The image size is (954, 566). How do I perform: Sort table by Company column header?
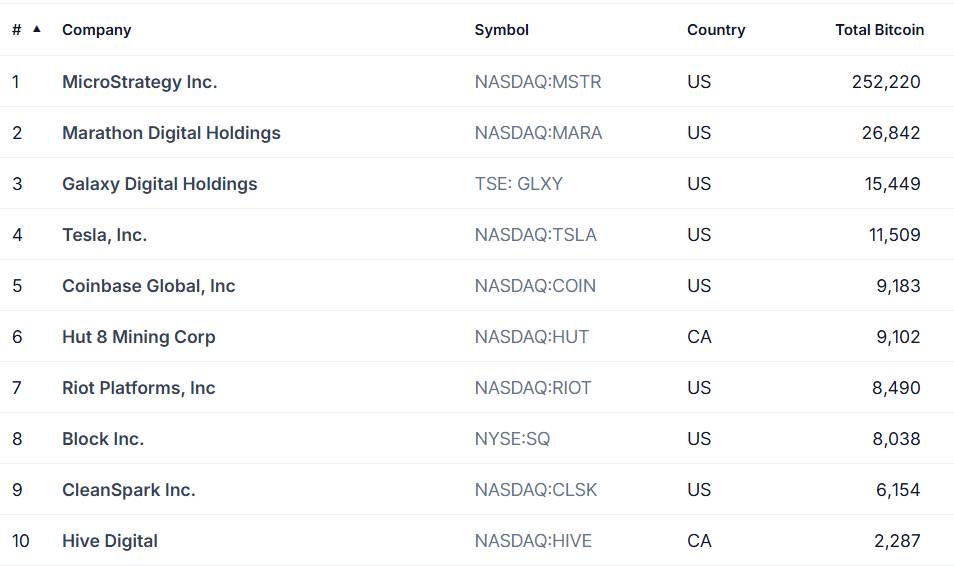pos(97,30)
